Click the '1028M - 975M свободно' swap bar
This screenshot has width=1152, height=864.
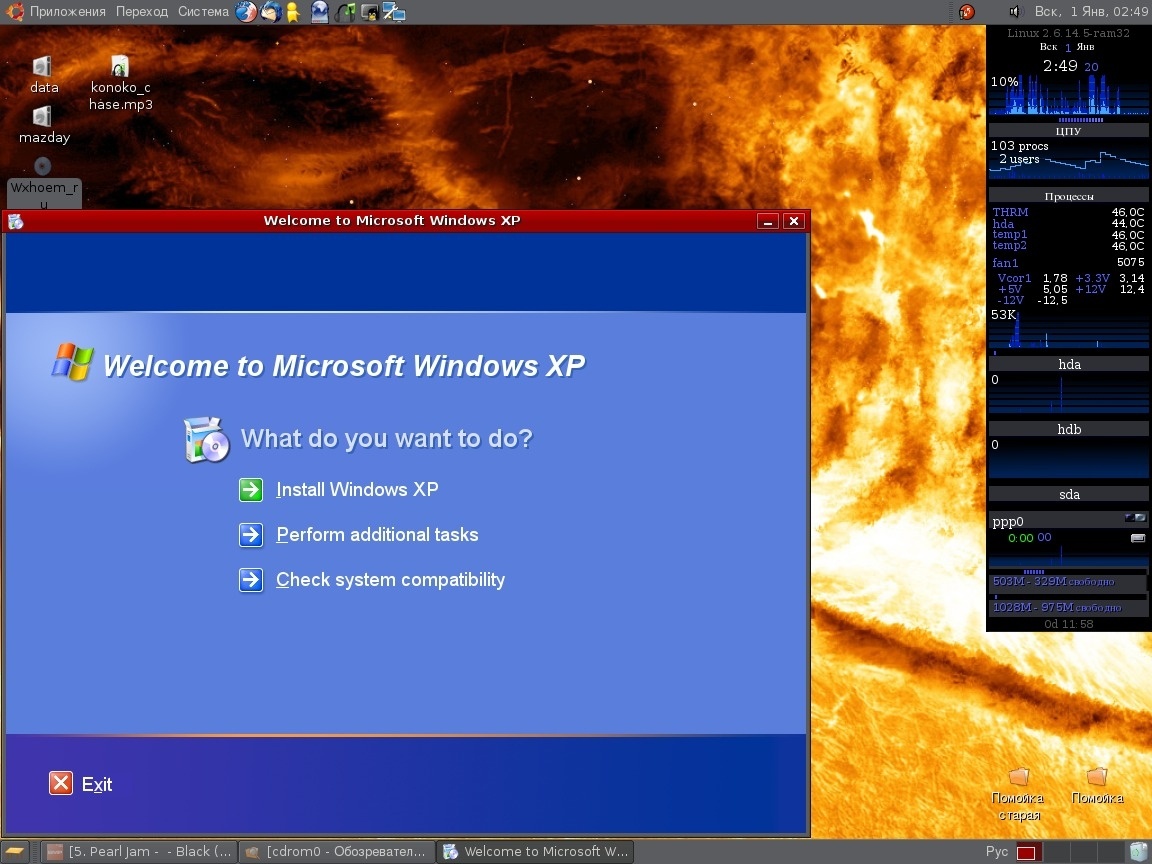coord(1068,608)
